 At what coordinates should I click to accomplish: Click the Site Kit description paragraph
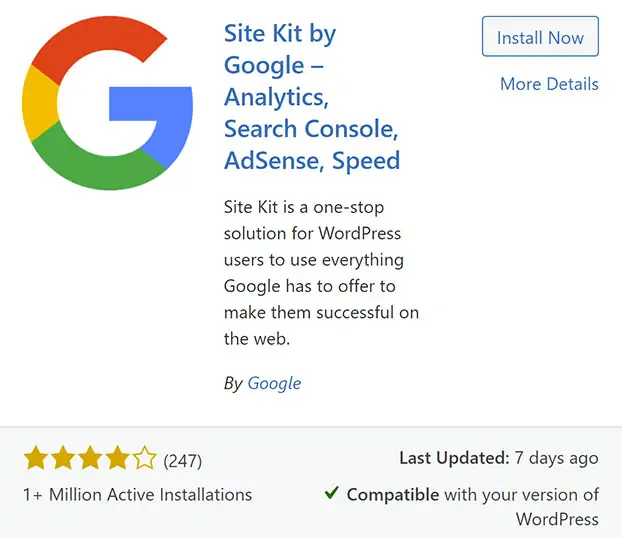click(321, 272)
